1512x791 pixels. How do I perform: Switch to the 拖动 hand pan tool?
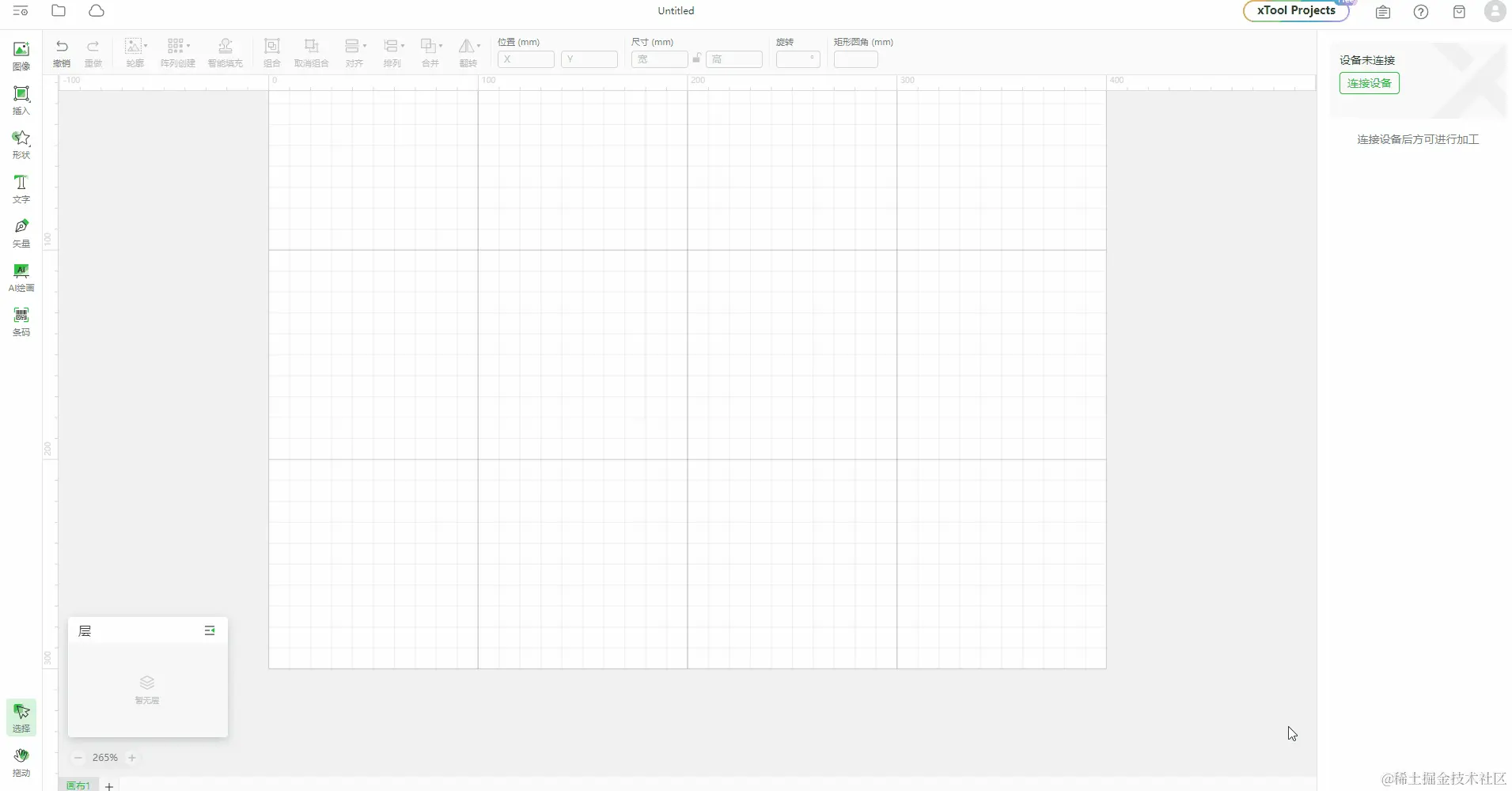click(x=21, y=763)
